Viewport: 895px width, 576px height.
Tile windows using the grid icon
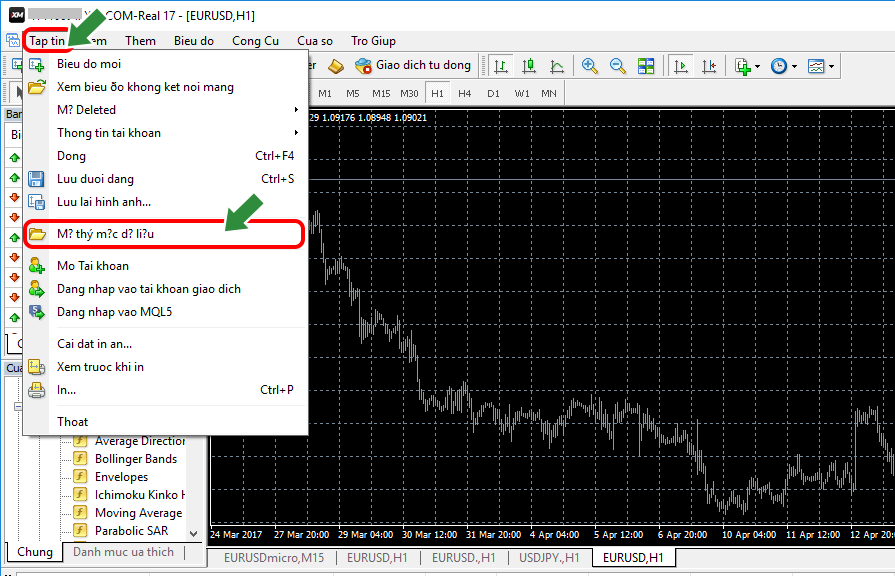click(x=646, y=66)
